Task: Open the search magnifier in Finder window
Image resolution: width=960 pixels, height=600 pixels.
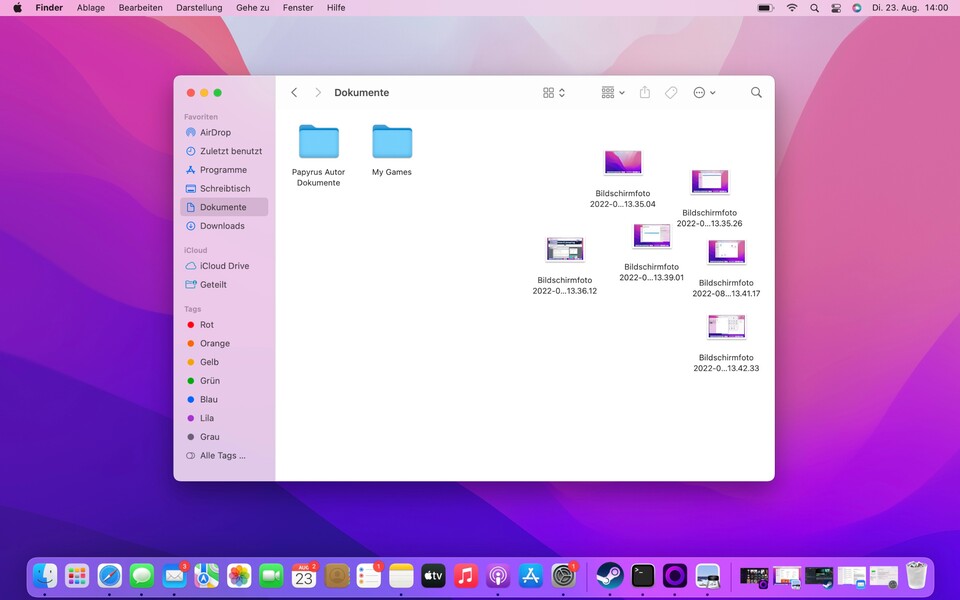Action: 756,92
